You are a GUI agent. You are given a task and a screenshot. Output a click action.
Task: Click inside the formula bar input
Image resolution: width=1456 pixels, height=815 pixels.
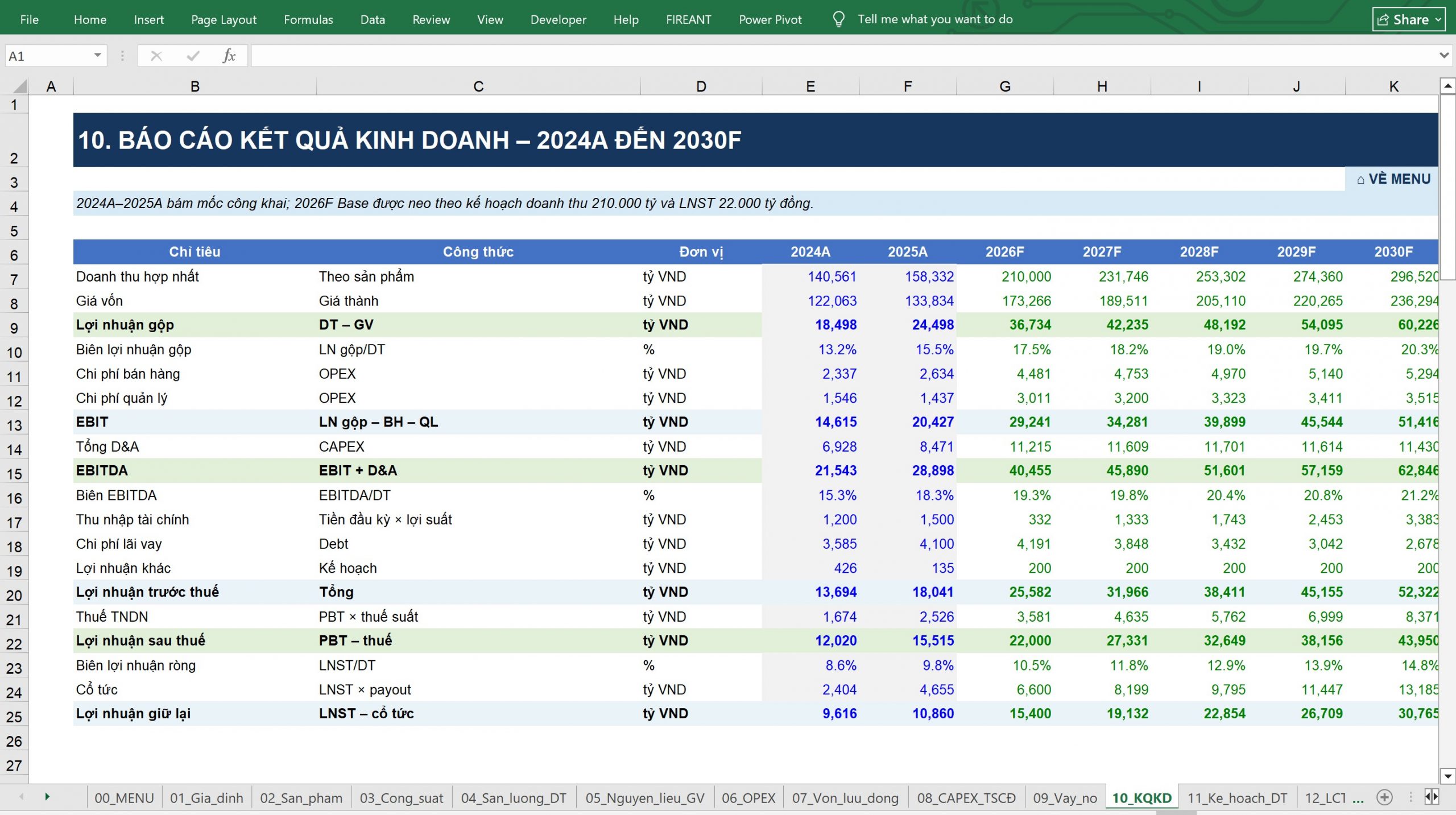coord(842,56)
